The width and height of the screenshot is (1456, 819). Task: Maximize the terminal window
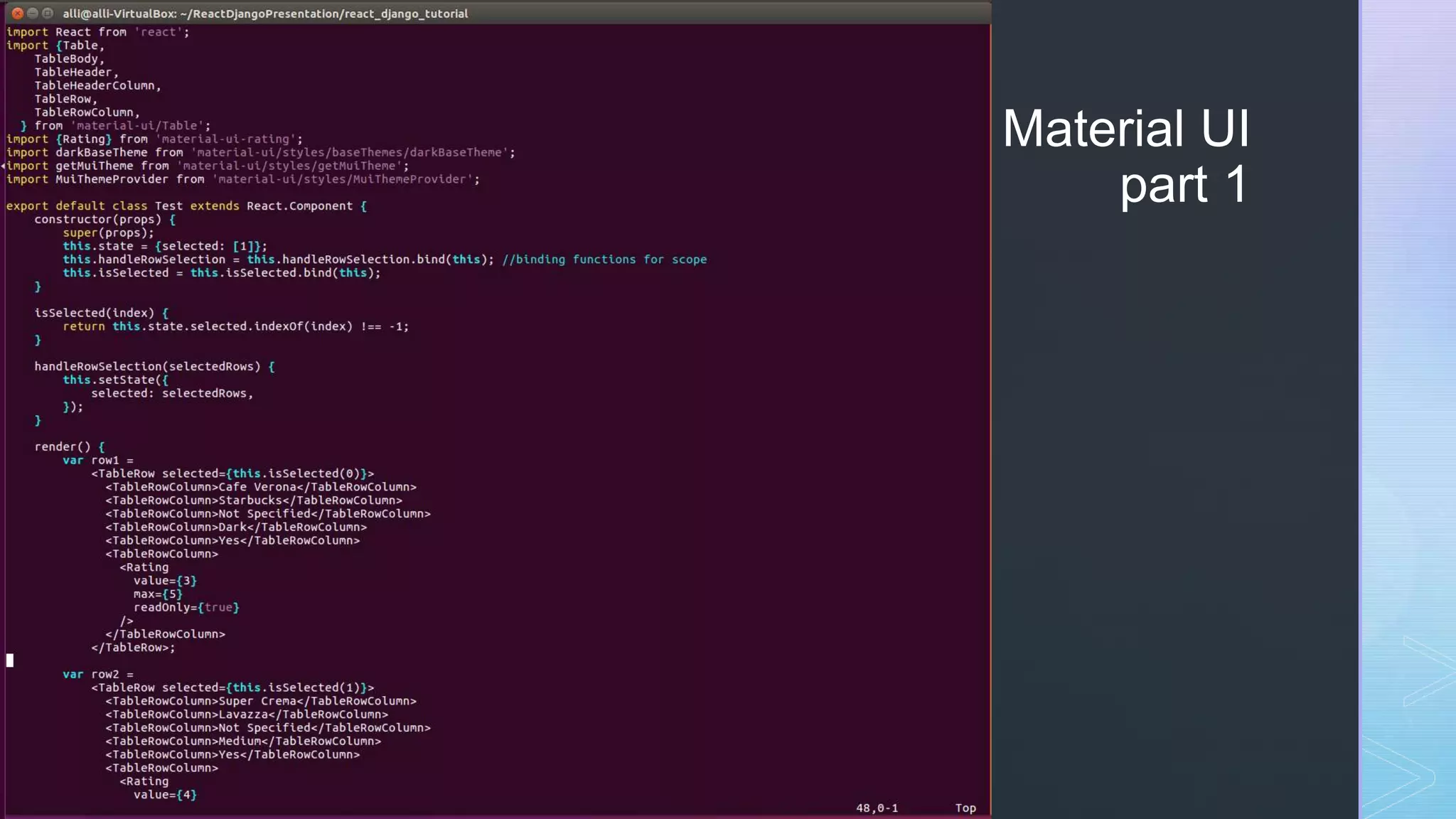[x=48, y=14]
